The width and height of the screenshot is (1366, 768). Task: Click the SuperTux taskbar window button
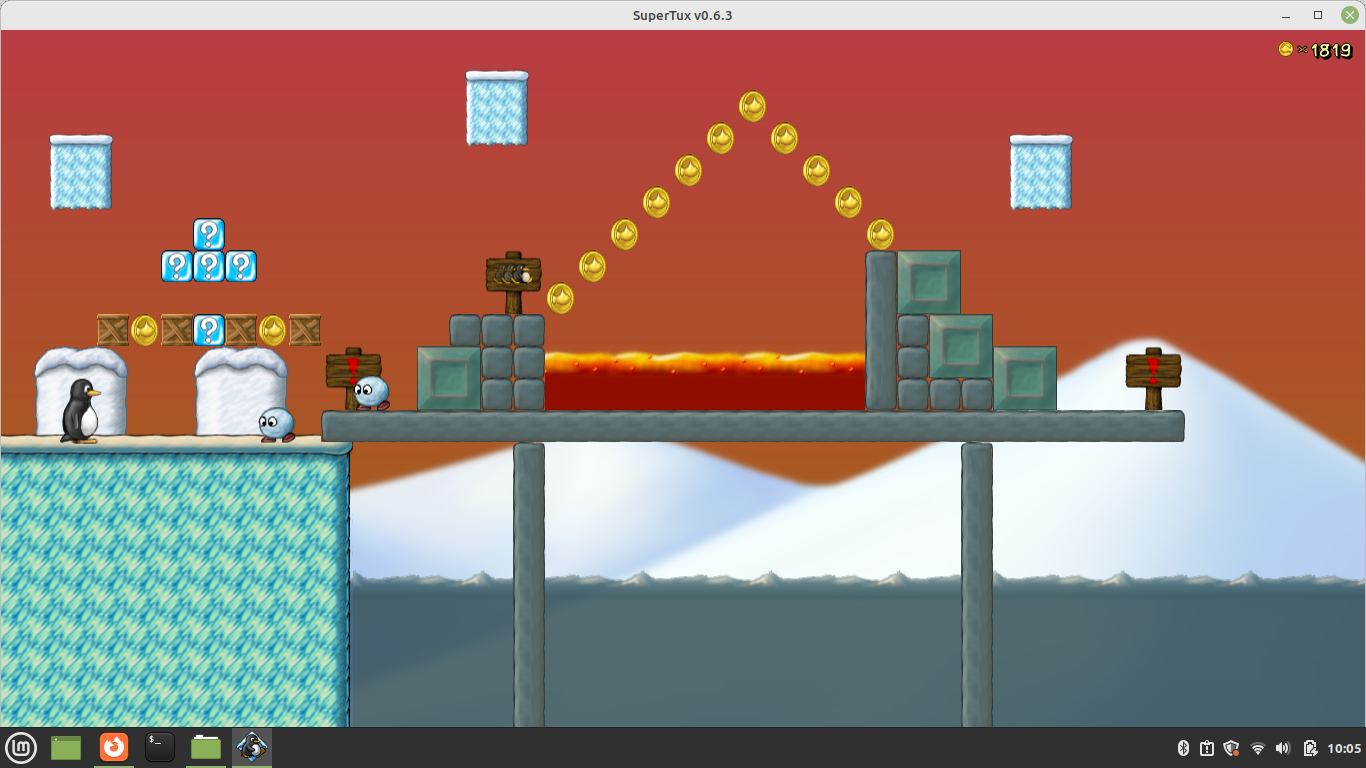(252, 747)
